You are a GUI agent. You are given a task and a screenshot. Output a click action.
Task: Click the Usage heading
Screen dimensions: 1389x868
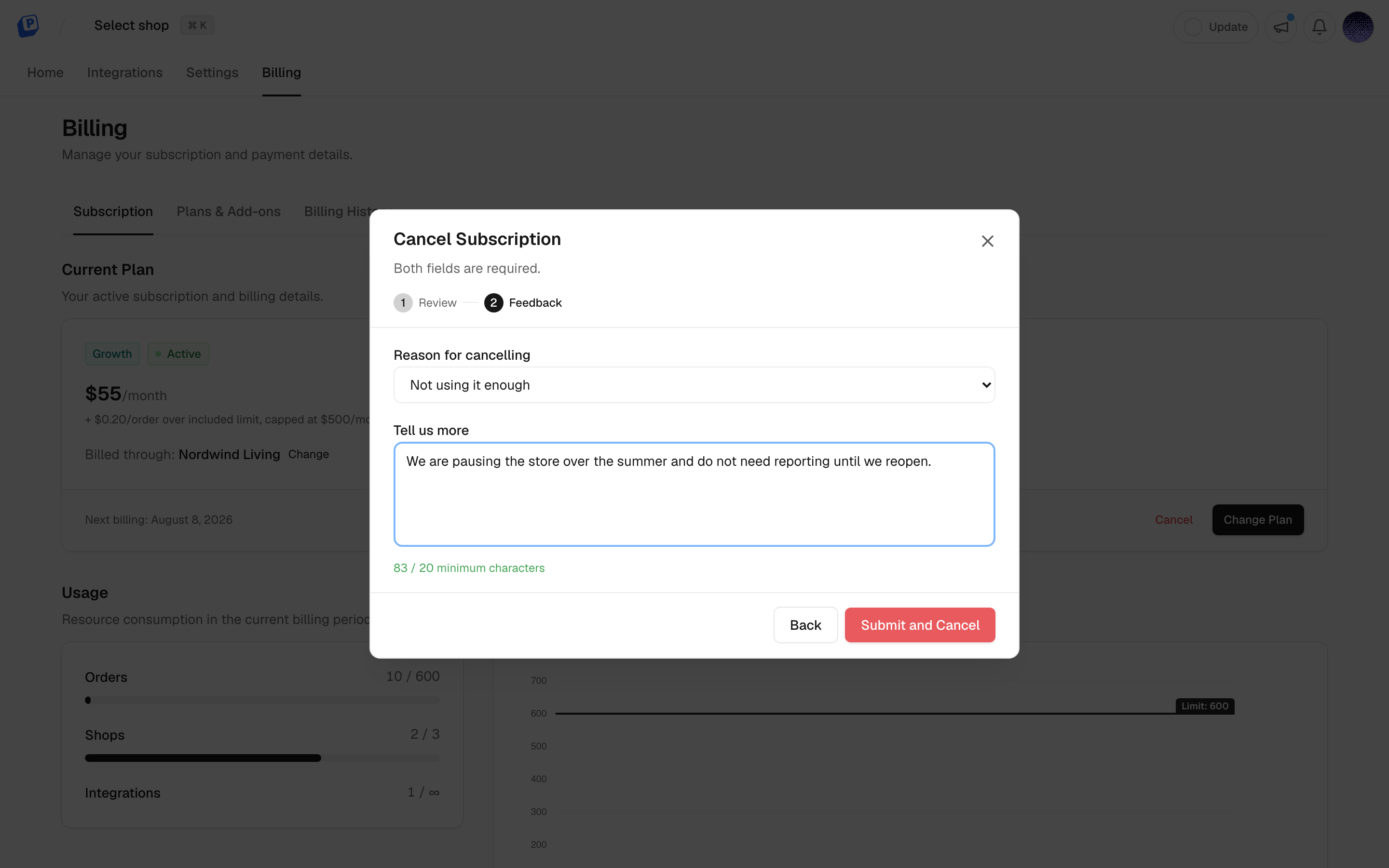(x=85, y=593)
